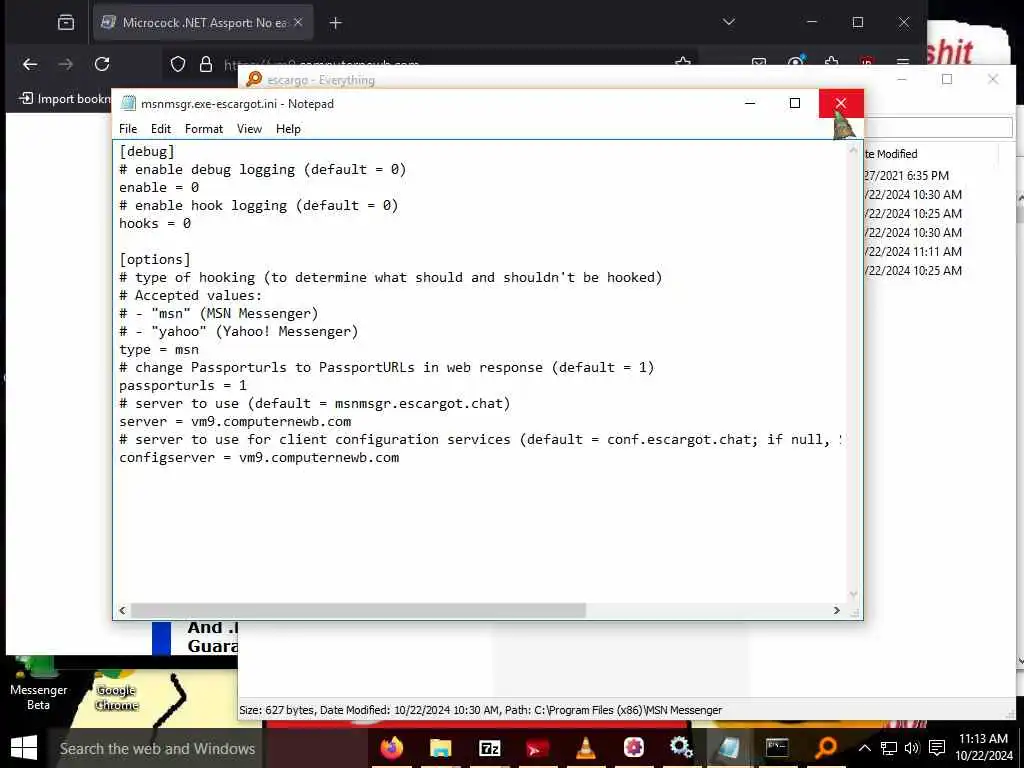Expand the Firefox list-all-tabs chevron
The height and width of the screenshot is (768, 1024).
tap(729, 22)
